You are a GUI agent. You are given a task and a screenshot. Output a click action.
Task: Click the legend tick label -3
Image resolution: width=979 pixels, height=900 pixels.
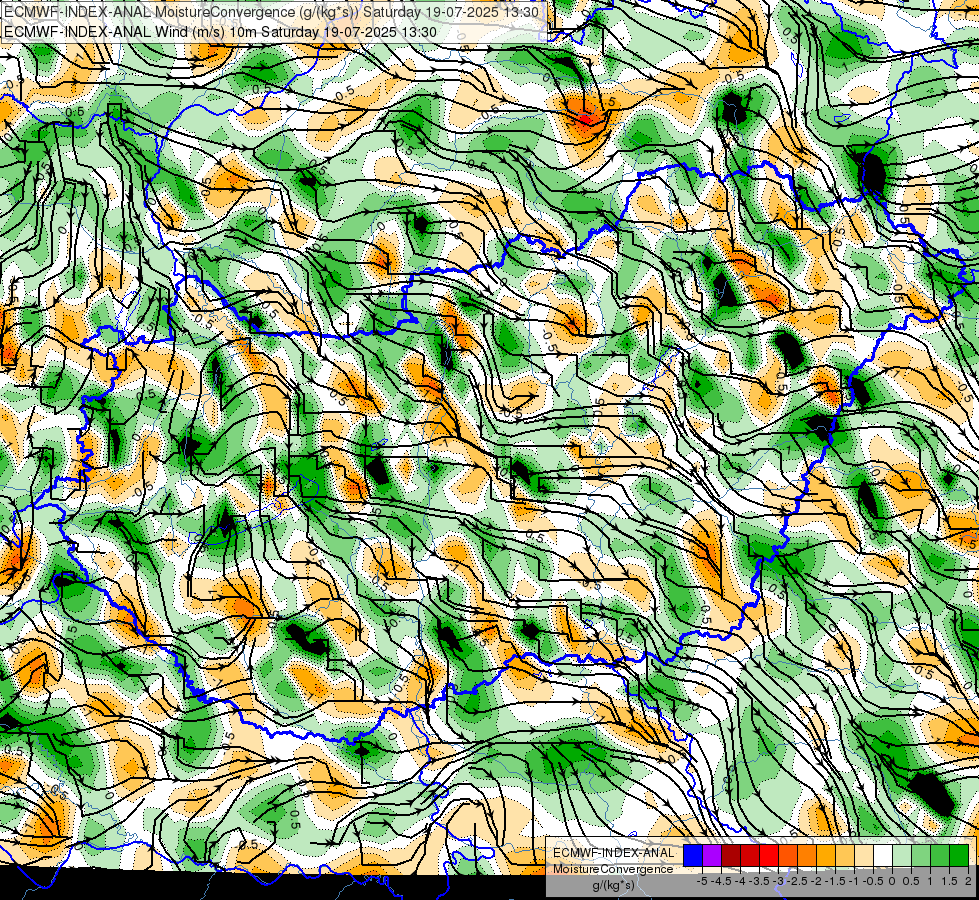coord(779,881)
